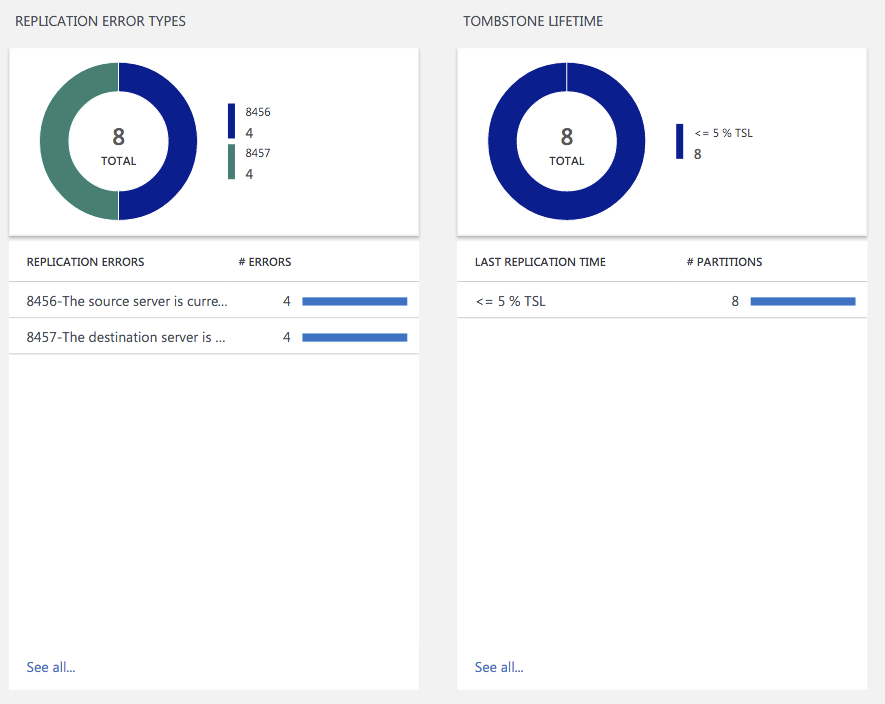Viewport: 885px width, 704px height.
Task: Open See all under replication errors
Action: tap(50, 667)
